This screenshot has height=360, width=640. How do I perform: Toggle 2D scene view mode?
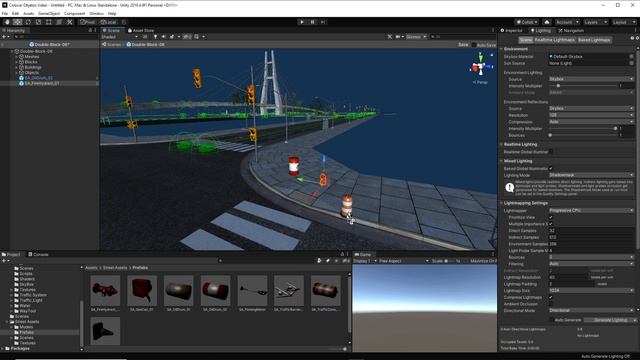[145, 37]
